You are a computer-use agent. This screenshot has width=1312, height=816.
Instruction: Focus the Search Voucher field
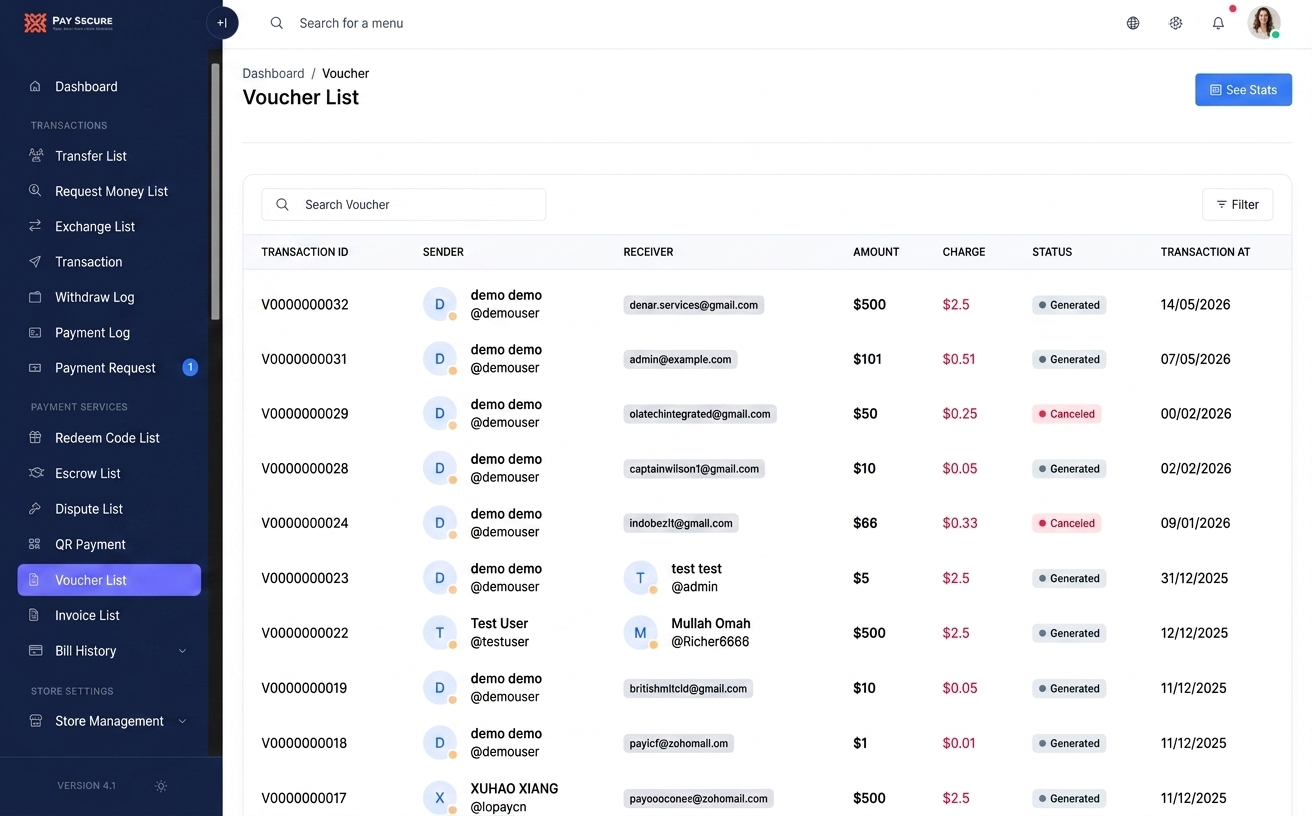(404, 205)
